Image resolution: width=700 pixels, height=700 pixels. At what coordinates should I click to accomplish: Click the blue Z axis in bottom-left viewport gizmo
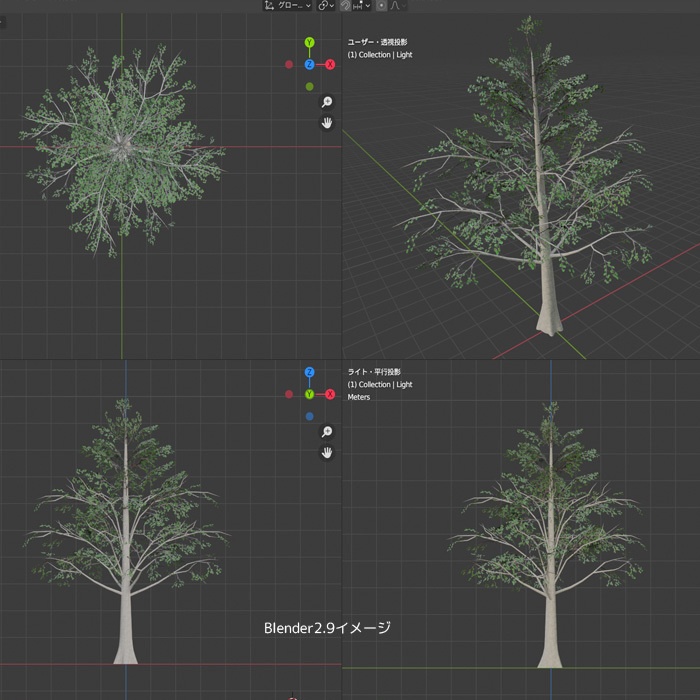coord(309,372)
